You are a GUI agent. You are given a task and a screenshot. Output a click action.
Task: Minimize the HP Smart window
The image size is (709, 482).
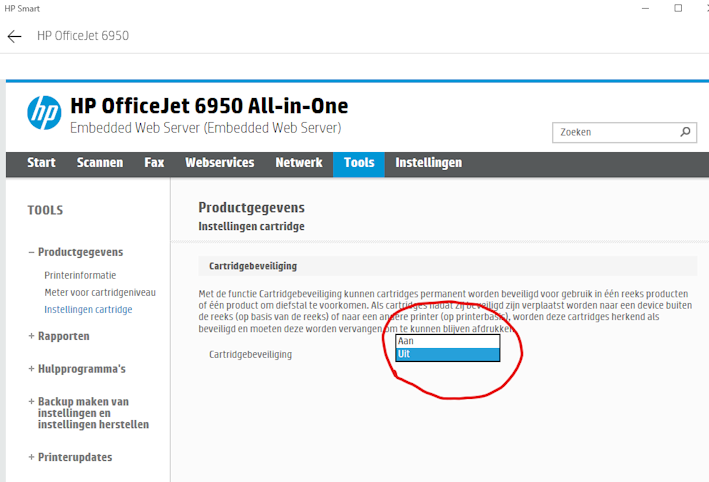point(645,8)
